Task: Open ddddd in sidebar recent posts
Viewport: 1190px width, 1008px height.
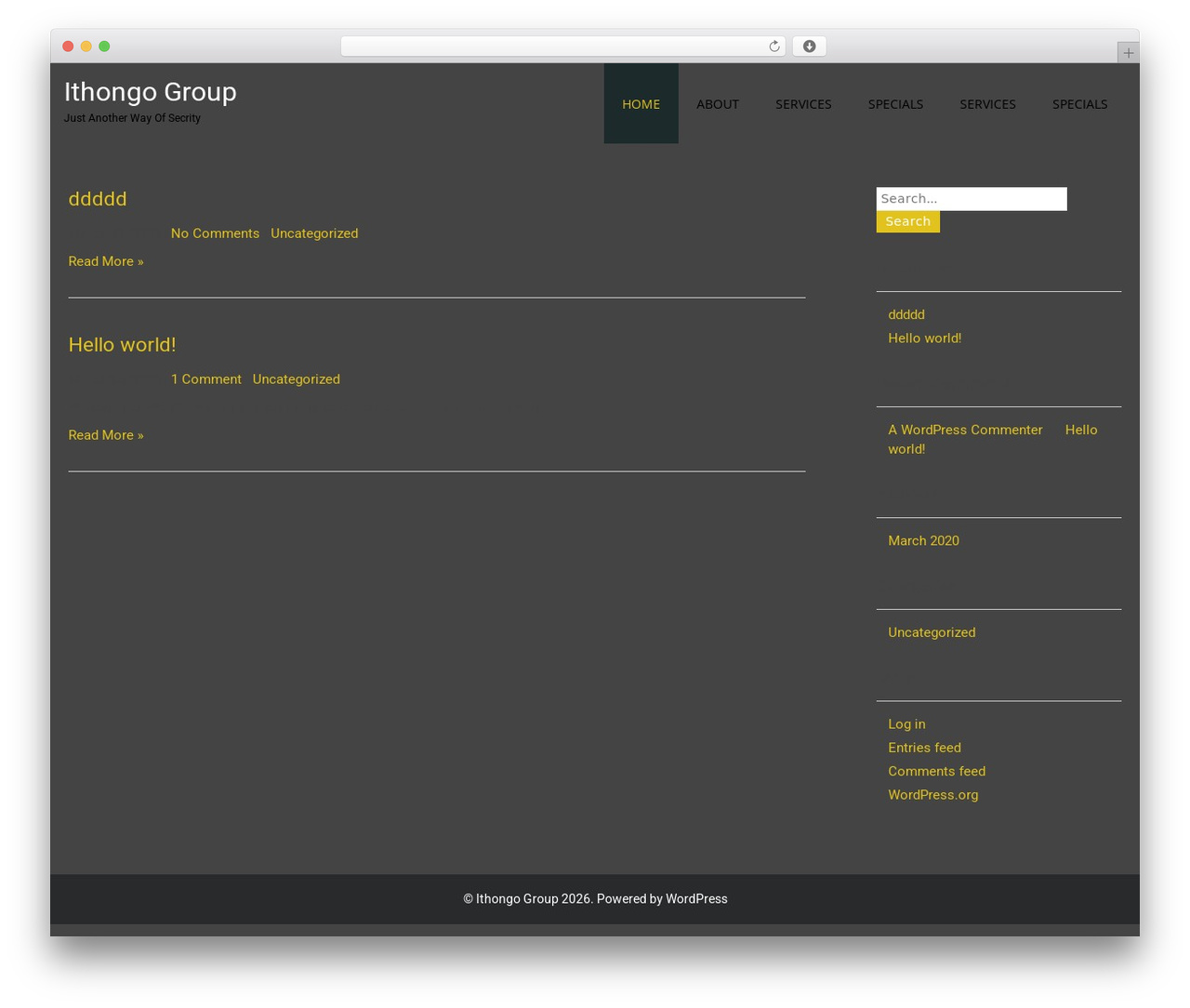Action: (906, 314)
